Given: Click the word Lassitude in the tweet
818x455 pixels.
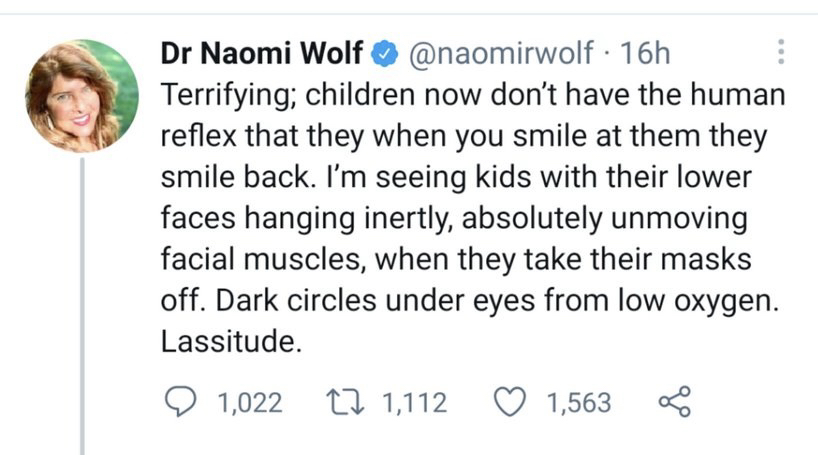Looking at the screenshot, I should click(x=230, y=341).
